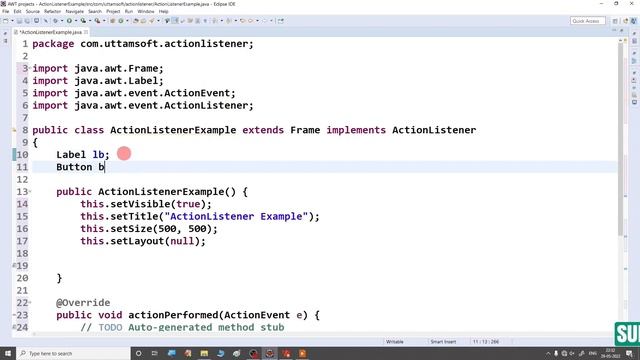Screen dimensions: 640x360
Task: Collapse the @Override fold on line 22
Action: click(30, 302)
